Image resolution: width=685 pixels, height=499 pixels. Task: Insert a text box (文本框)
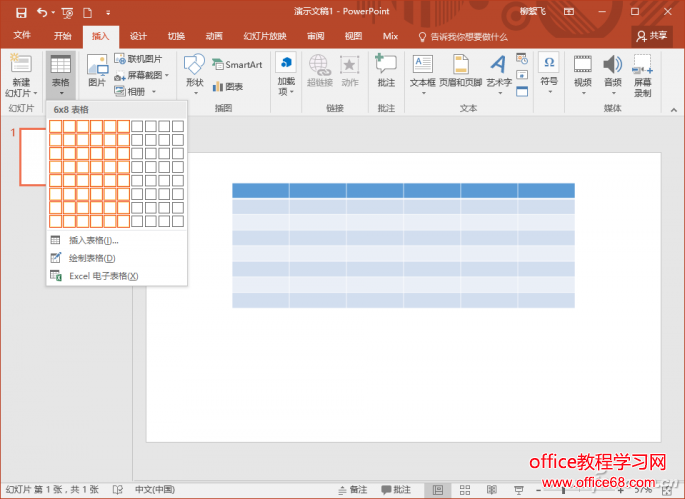423,72
